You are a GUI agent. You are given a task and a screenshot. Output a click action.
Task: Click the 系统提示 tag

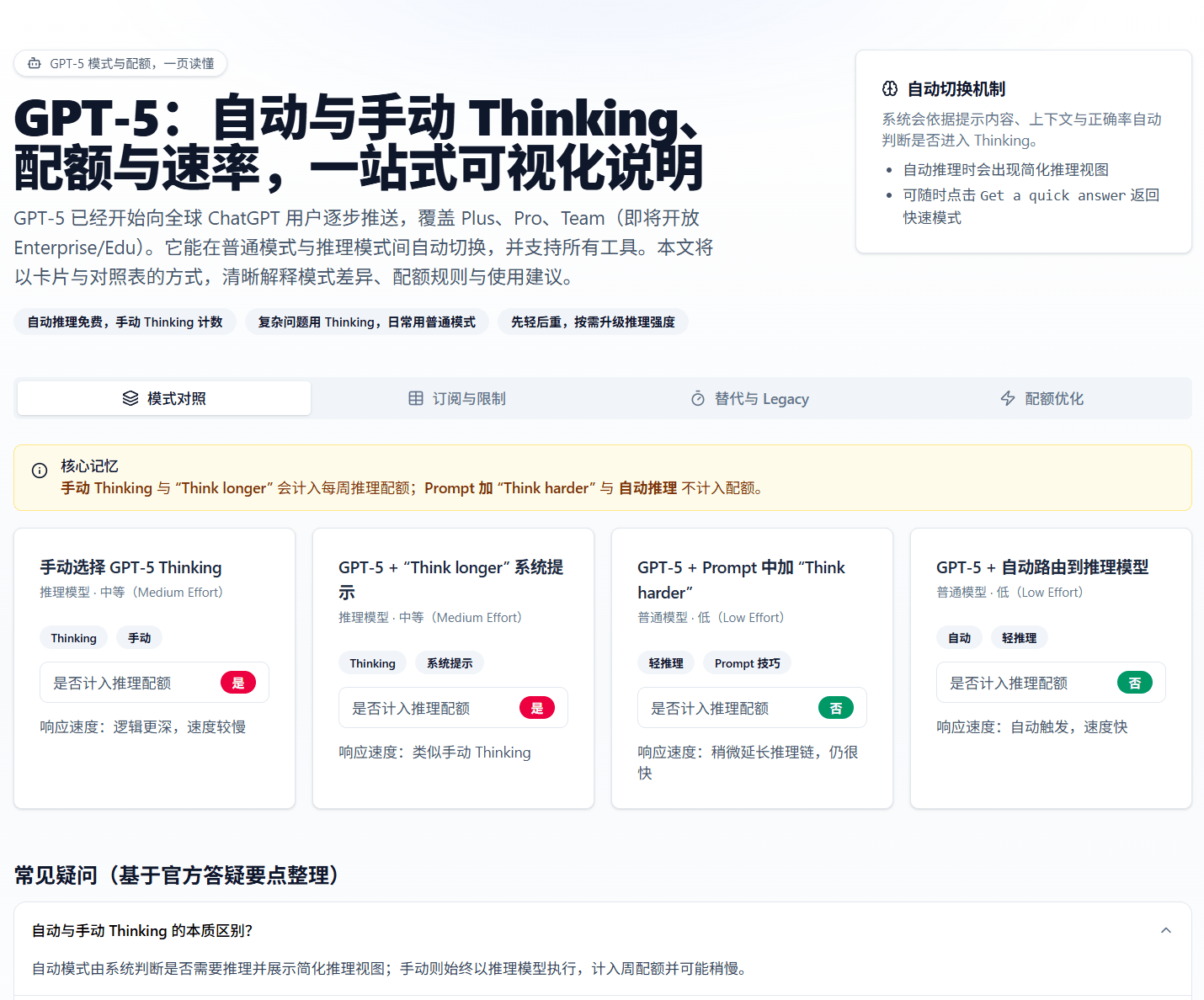coord(450,662)
